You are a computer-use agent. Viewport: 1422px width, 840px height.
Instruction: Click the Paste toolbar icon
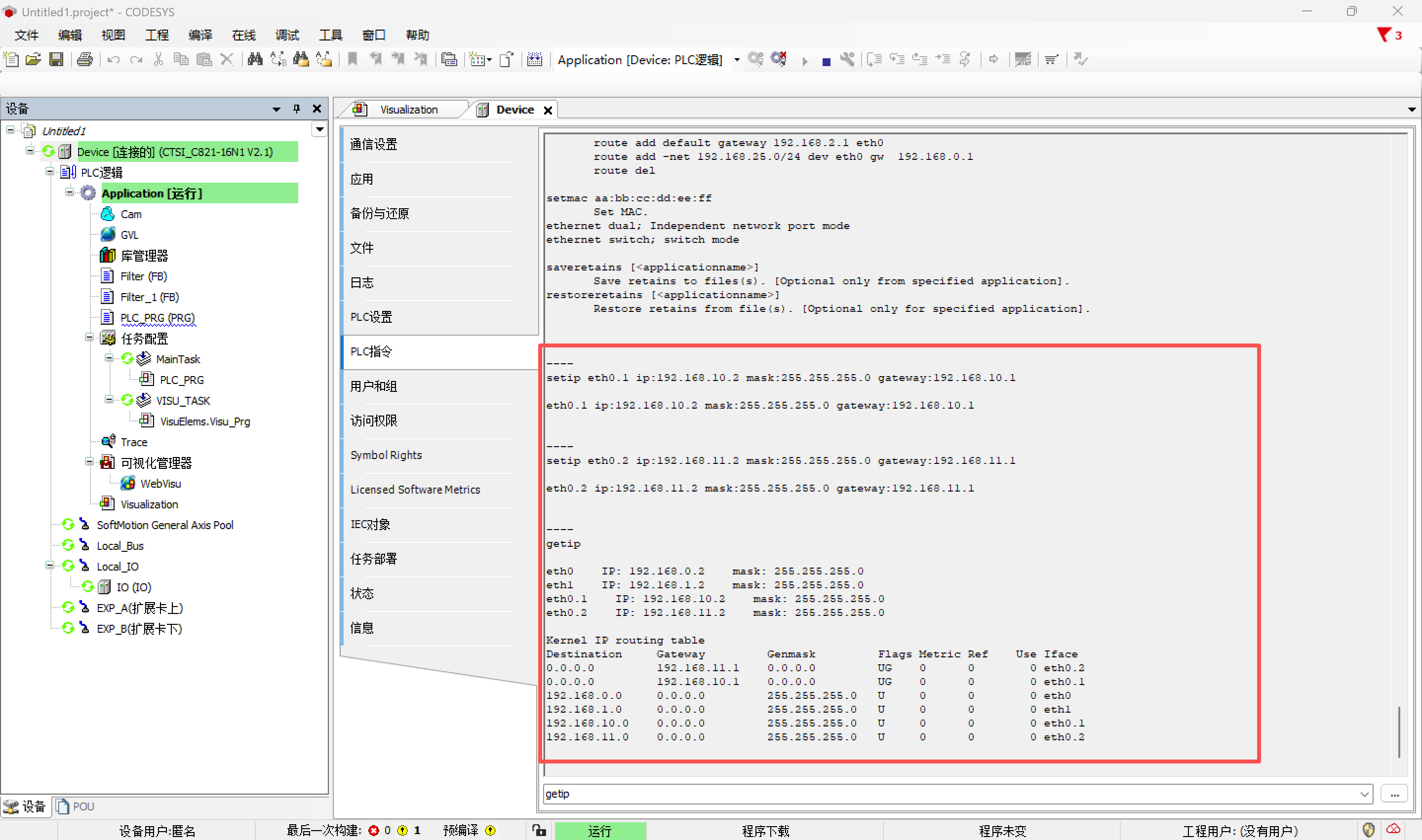click(x=204, y=59)
